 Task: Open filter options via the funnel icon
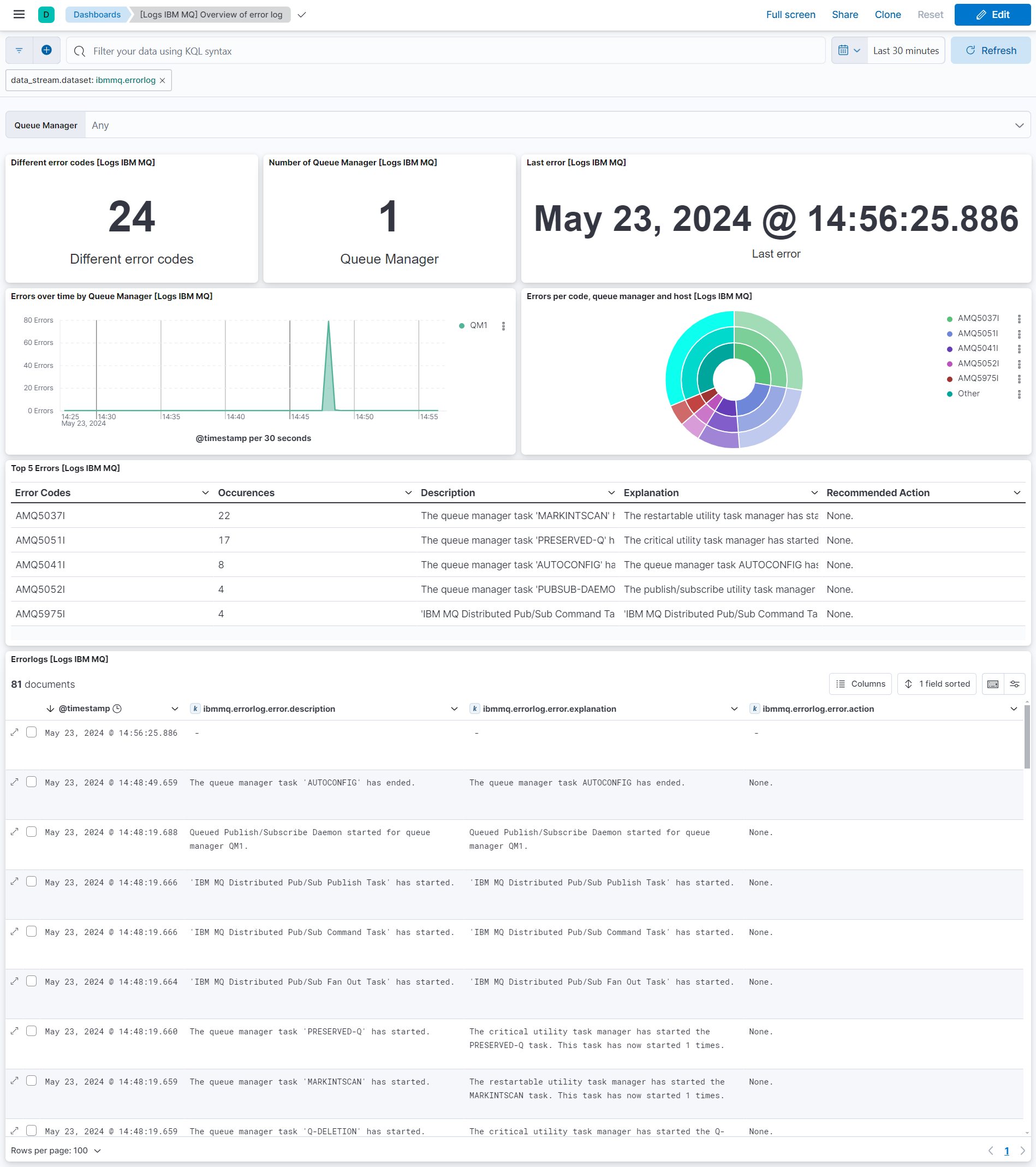pyautogui.click(x=19, y=50)
